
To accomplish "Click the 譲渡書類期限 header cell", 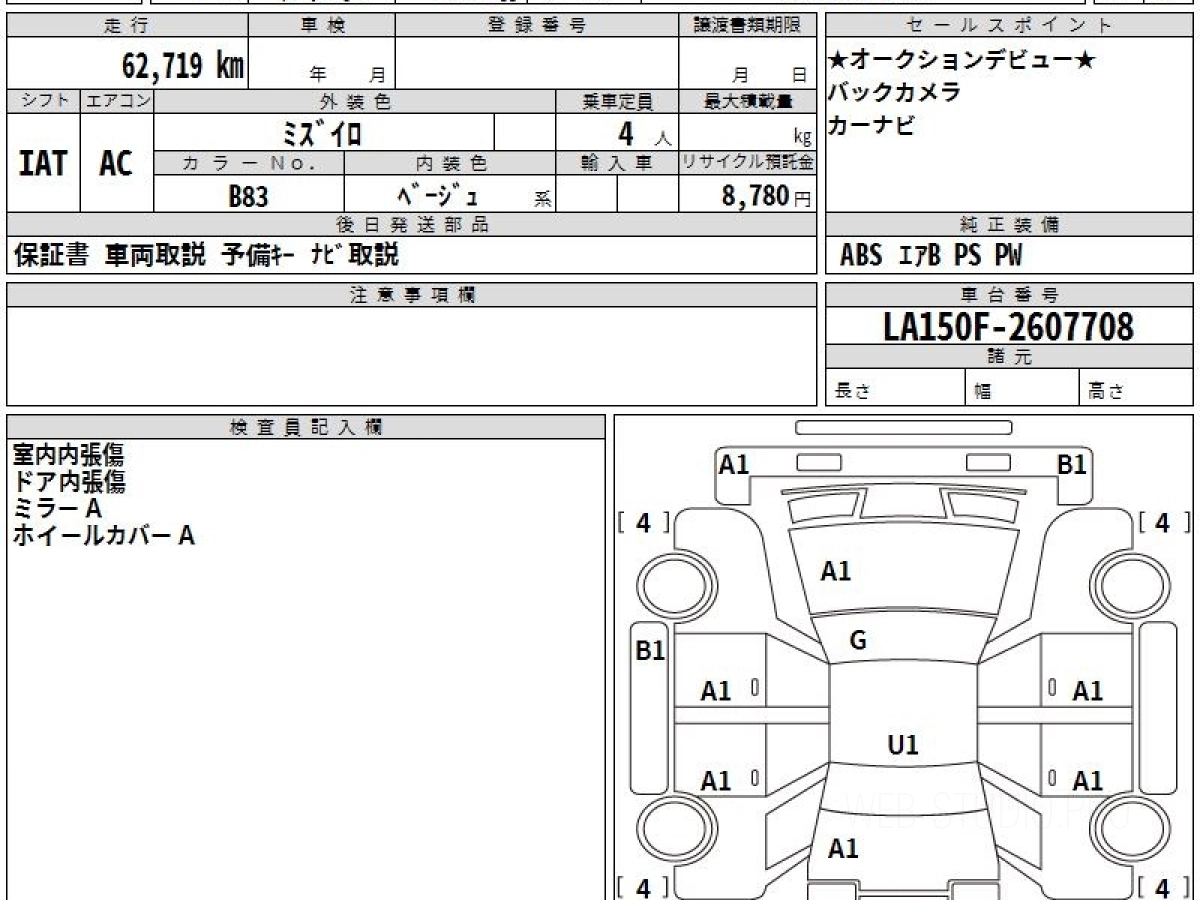I will coord(747,26).
